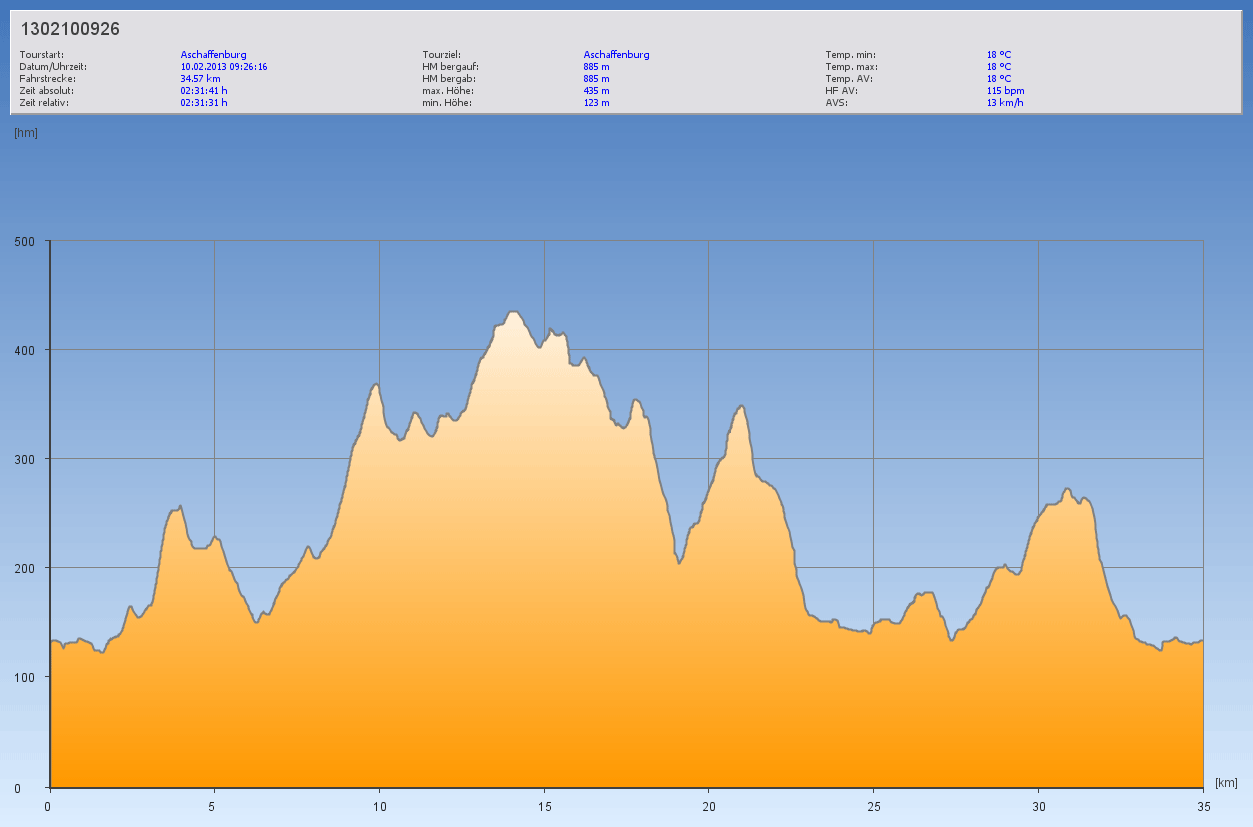The image size is (1253, 827).
Task: Click the date value 10.02.2013 09:26:16
Action: (223, 66)
